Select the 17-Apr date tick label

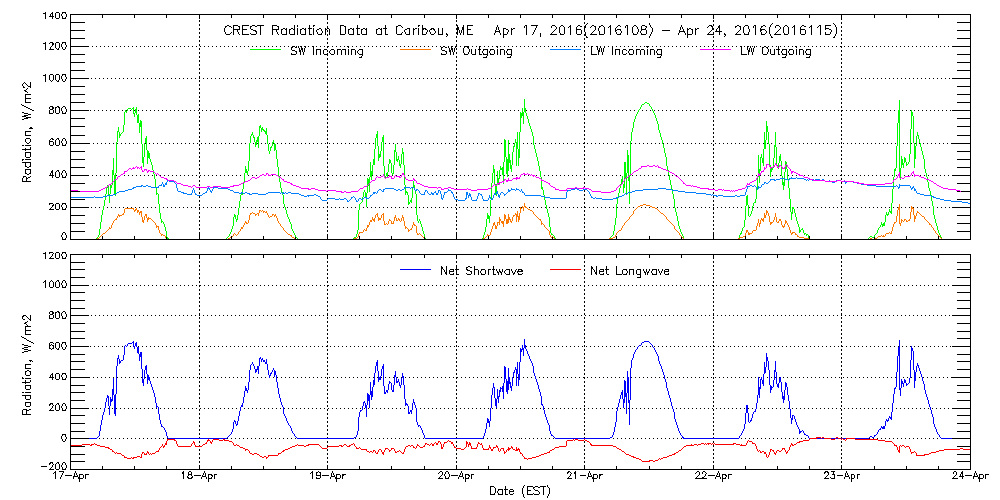pyautogui.click(x=72, y=478)
